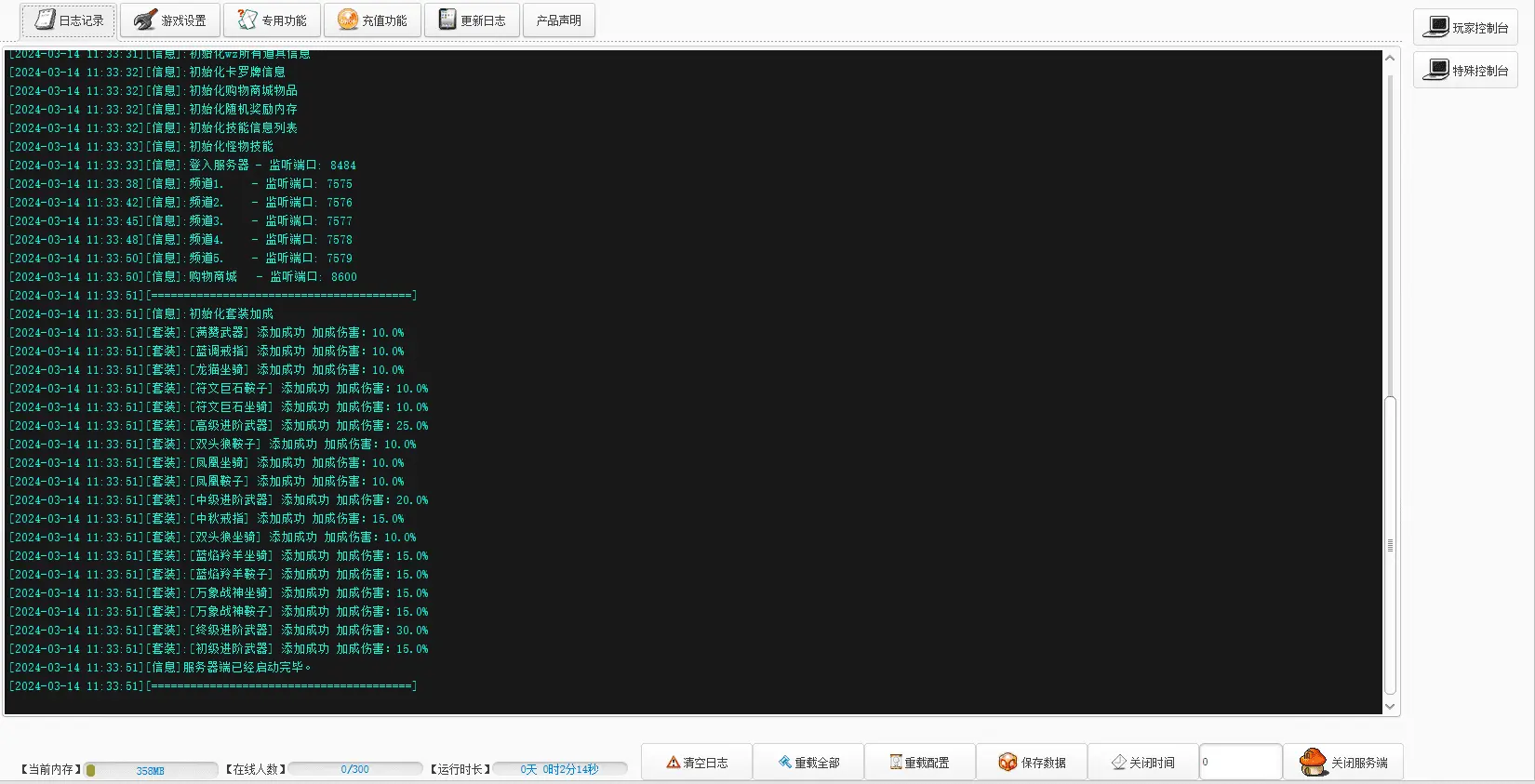Click the 重载配置 icon button
The image size is (1535, 784).
click(920, 762)
